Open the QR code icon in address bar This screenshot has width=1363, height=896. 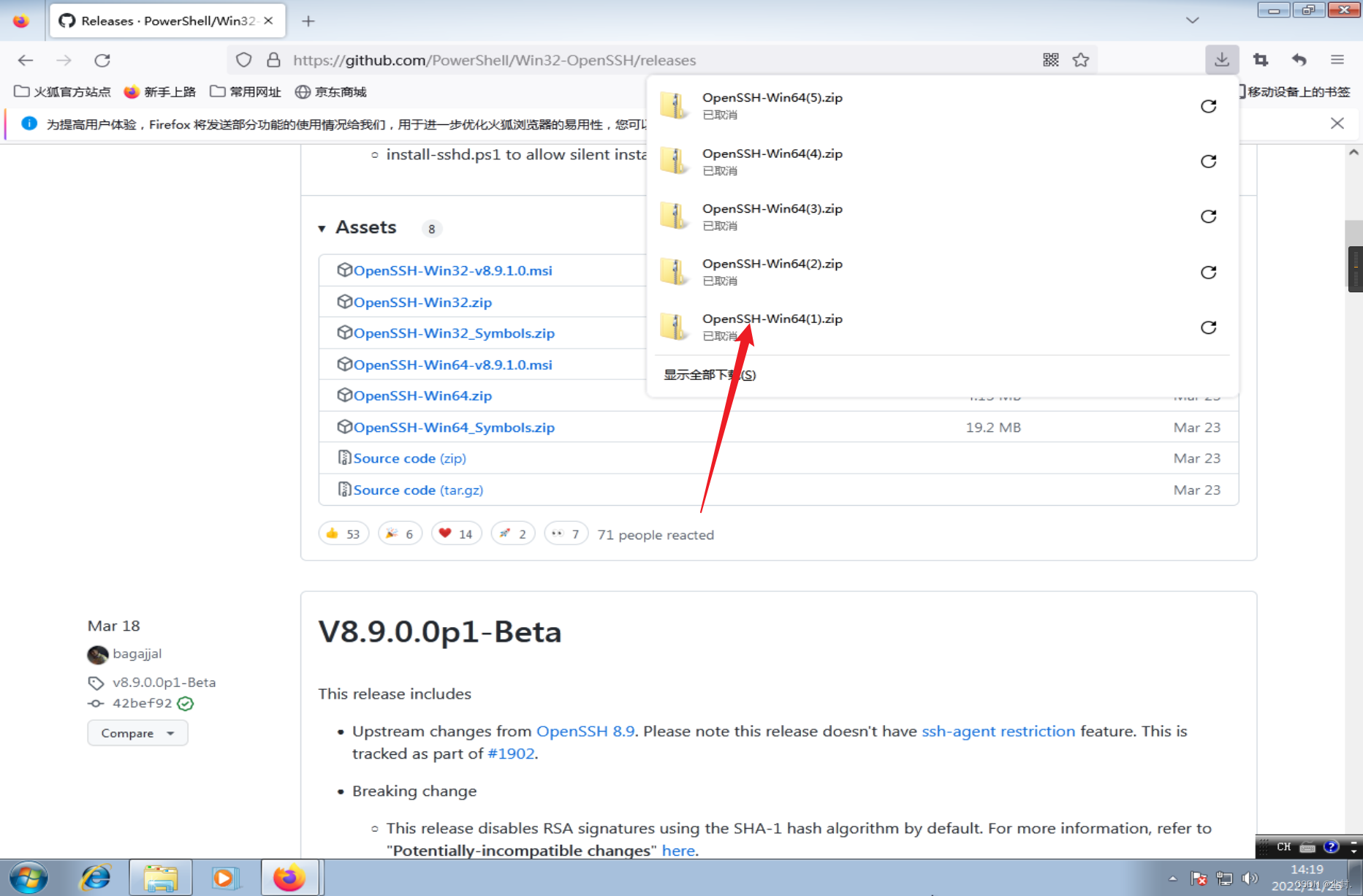1051,60
